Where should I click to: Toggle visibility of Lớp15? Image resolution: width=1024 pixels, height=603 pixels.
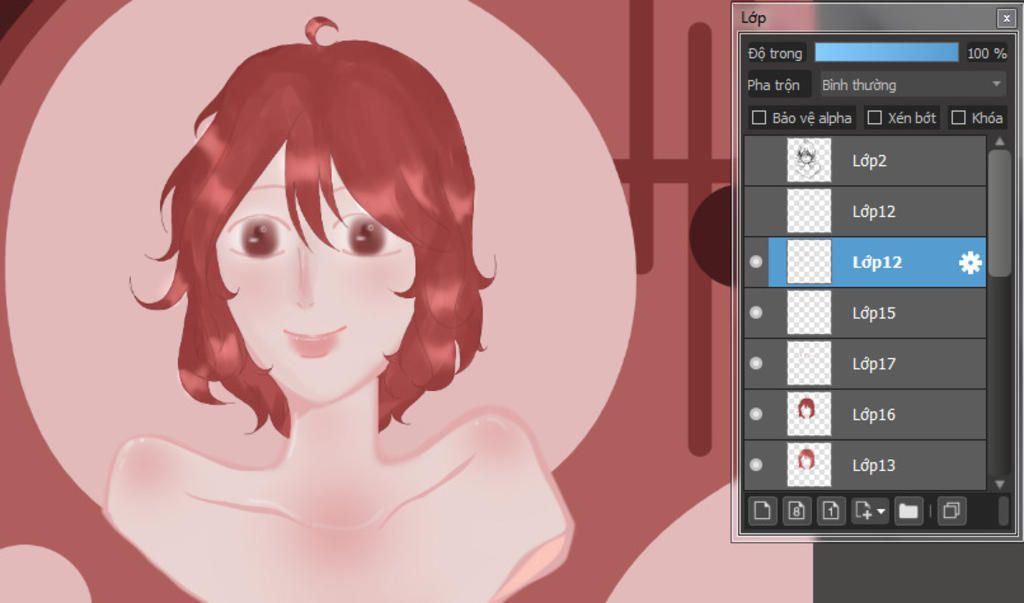756,313
